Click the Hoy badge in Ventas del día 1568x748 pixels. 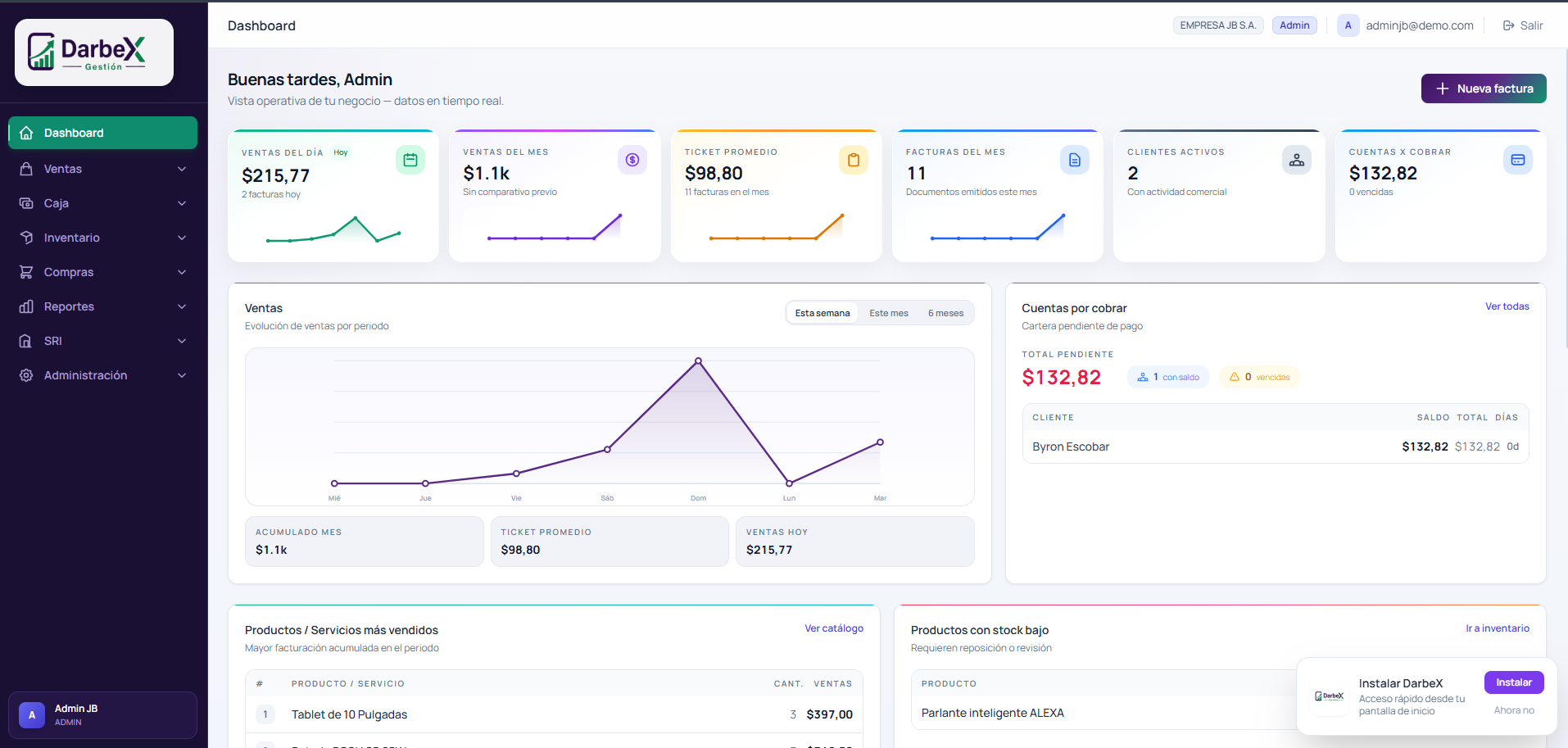point(341,152)
